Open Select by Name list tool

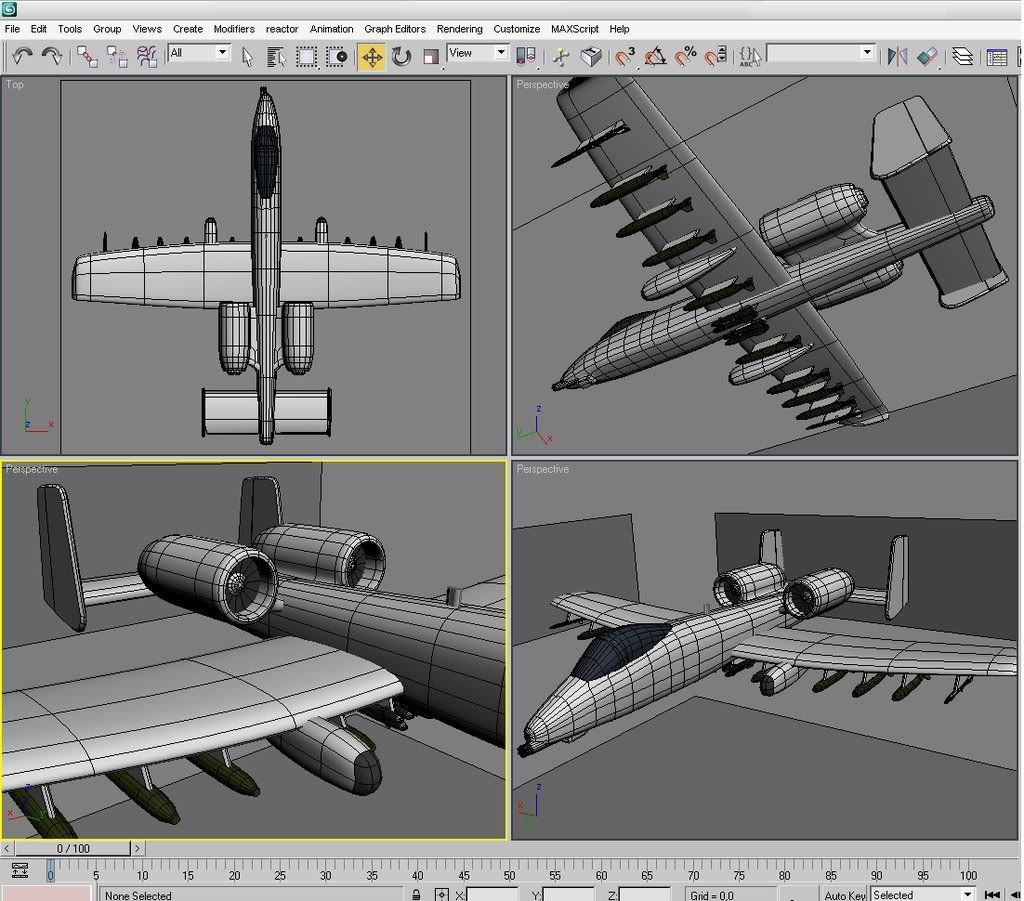point(277,56)
